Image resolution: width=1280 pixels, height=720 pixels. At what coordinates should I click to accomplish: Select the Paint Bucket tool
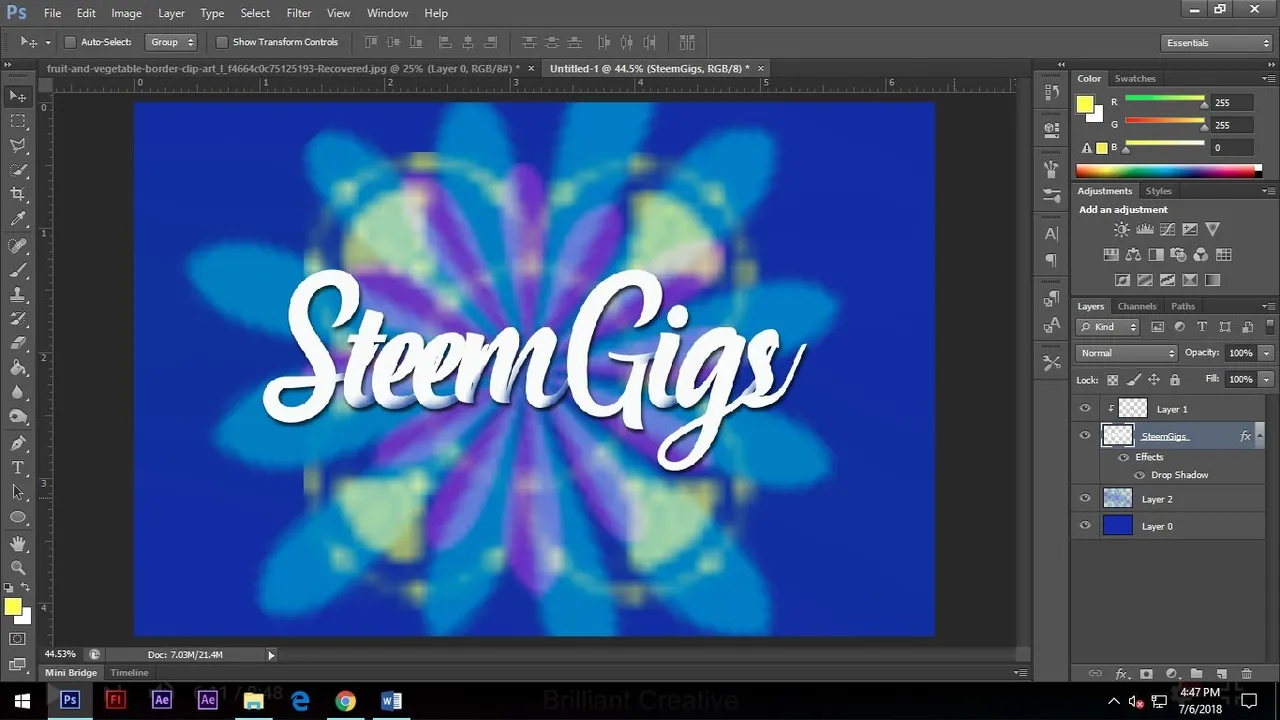pos(18,369)
